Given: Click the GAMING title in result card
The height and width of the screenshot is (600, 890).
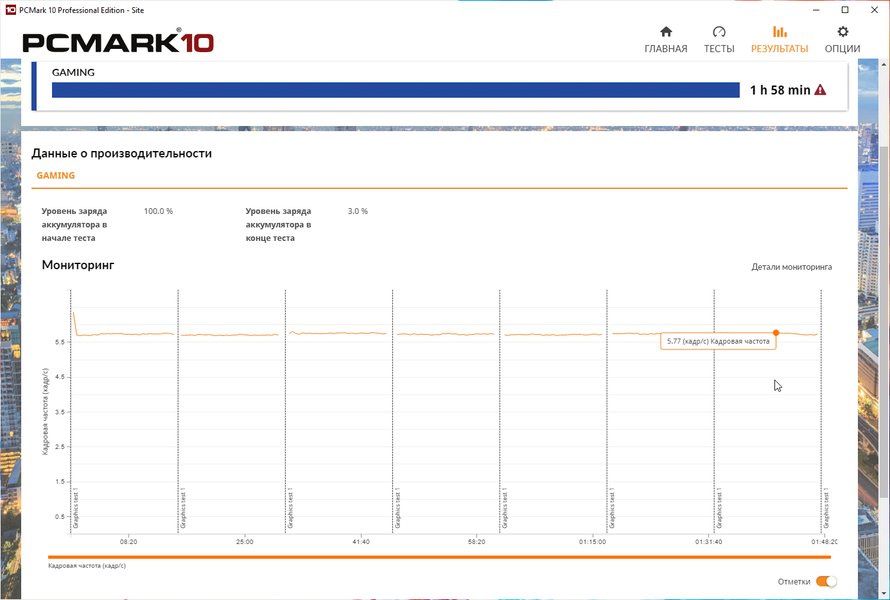Looking at the screenshot, I should click(x=73, y=73).
